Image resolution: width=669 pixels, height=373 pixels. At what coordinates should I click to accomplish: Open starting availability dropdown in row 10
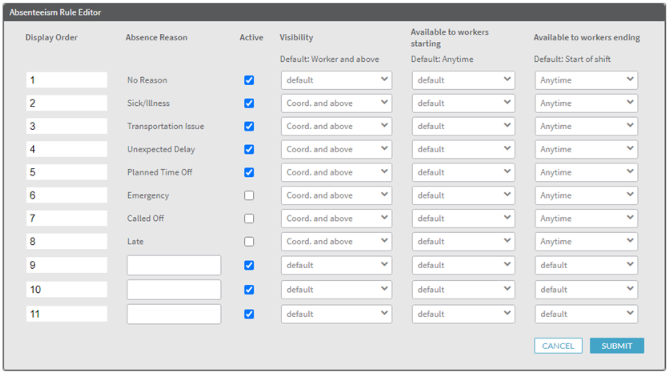(463, 289)
